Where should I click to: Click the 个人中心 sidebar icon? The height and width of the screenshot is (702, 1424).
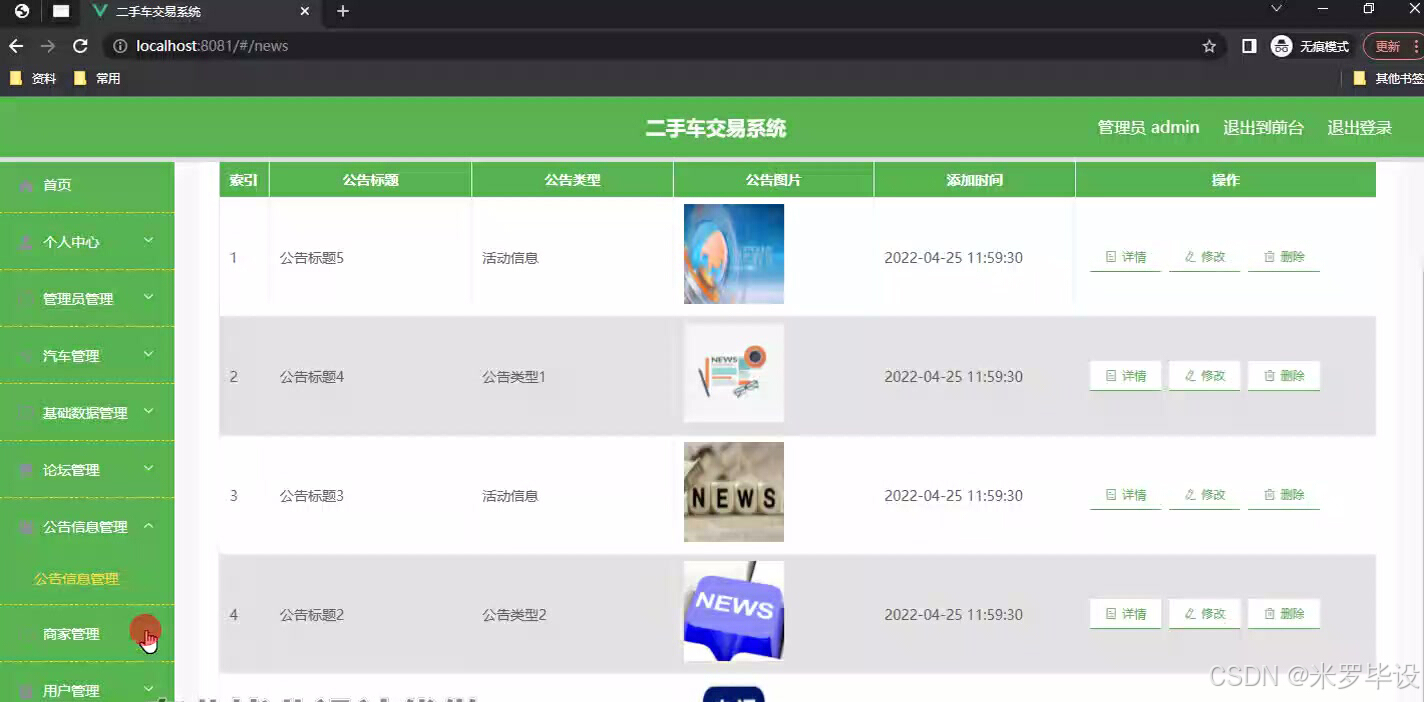point(26,242)
